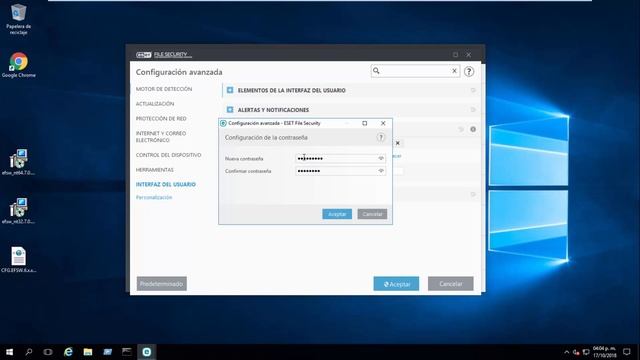Revert Elementos de la interfaz section to default
This screenshot has width=640, height=360.
pos(473,90)
